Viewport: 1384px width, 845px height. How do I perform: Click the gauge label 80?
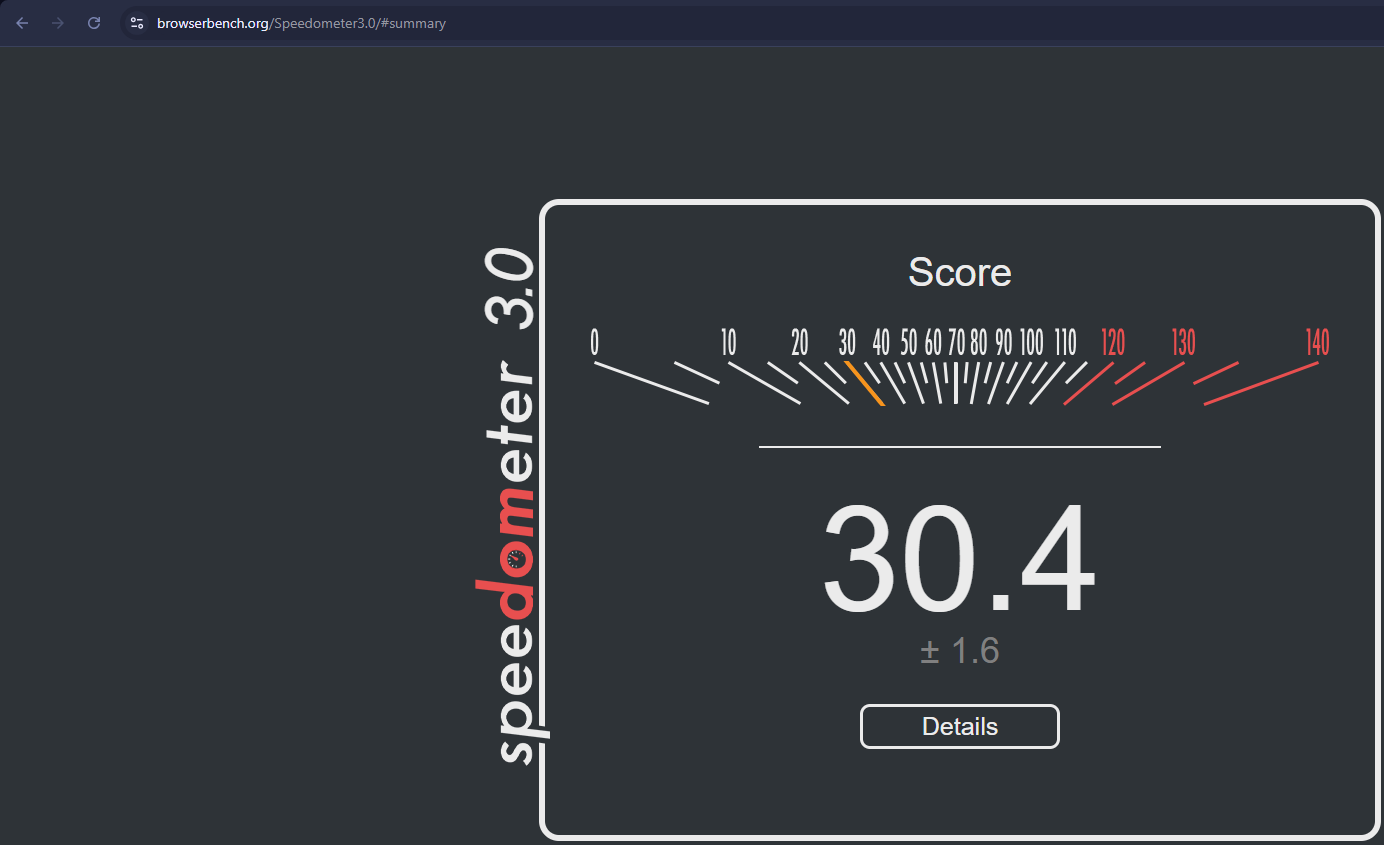coord(979,343)
